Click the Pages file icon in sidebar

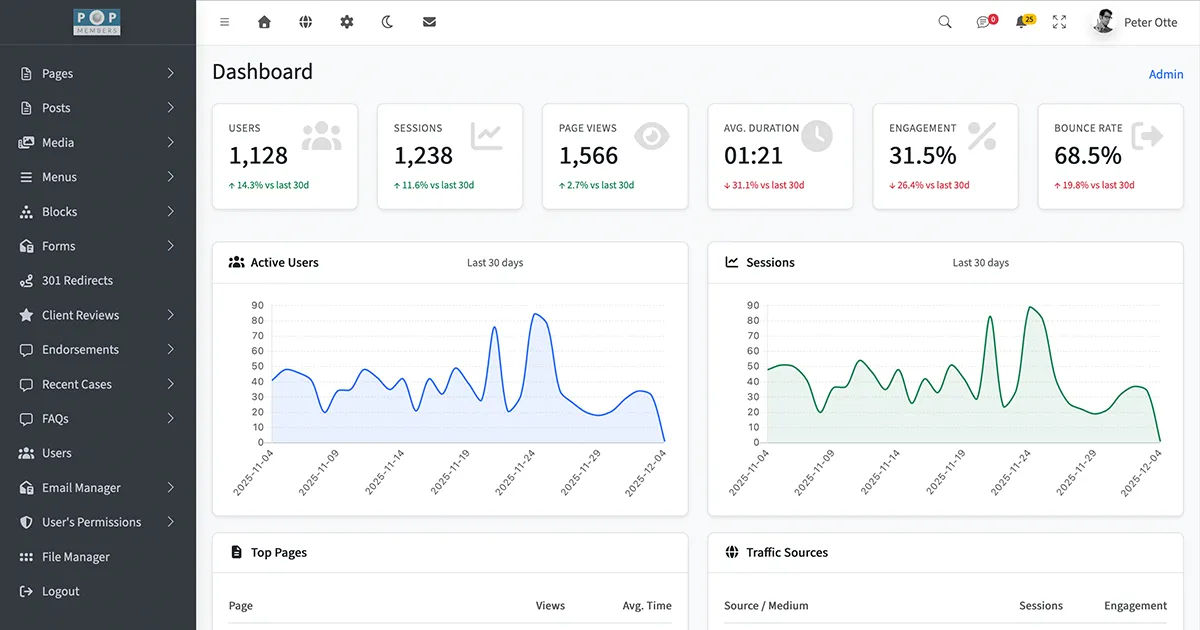(x=26, y=74)
